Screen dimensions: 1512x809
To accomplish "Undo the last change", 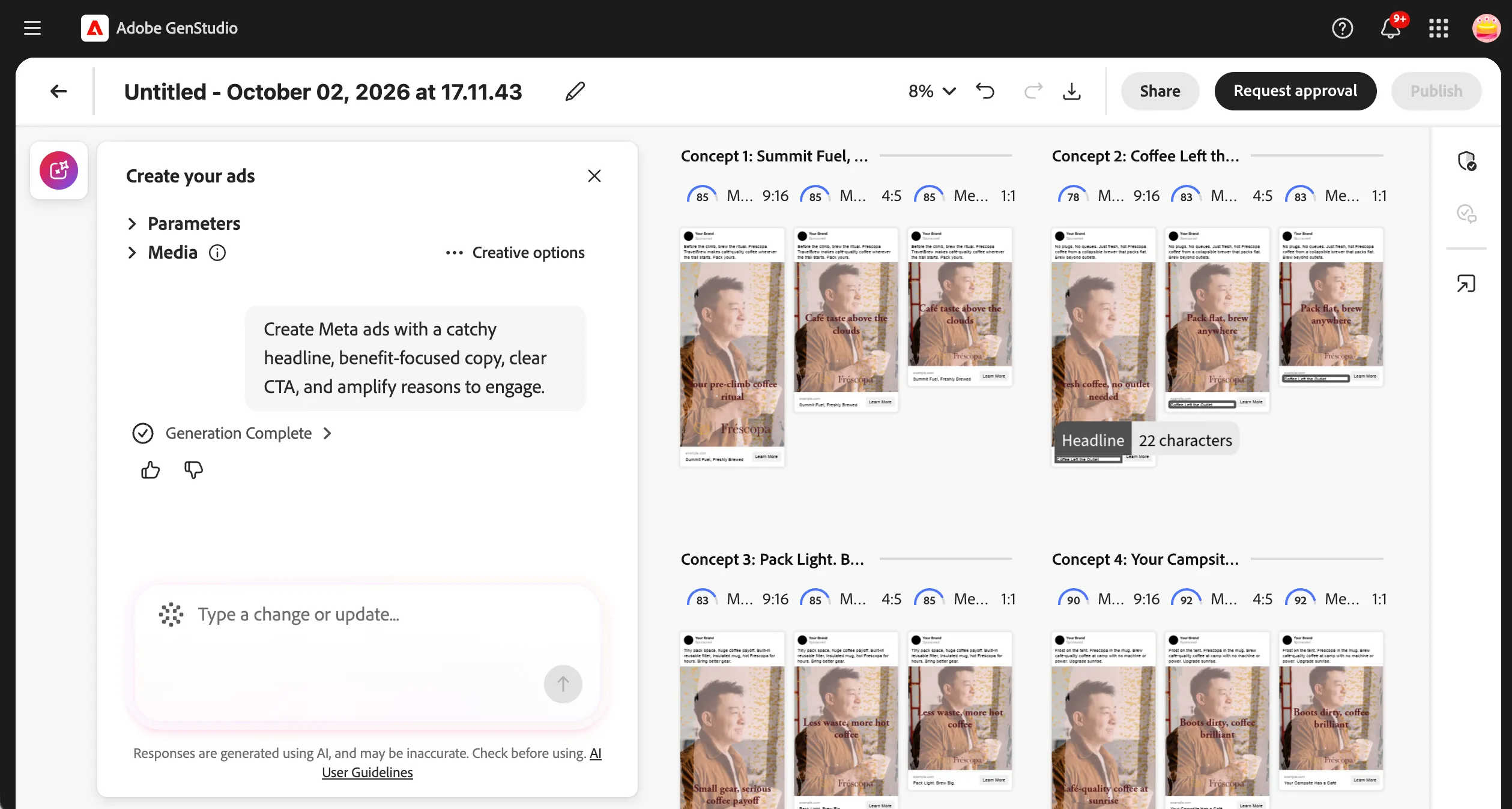I will tap(985, 91).
